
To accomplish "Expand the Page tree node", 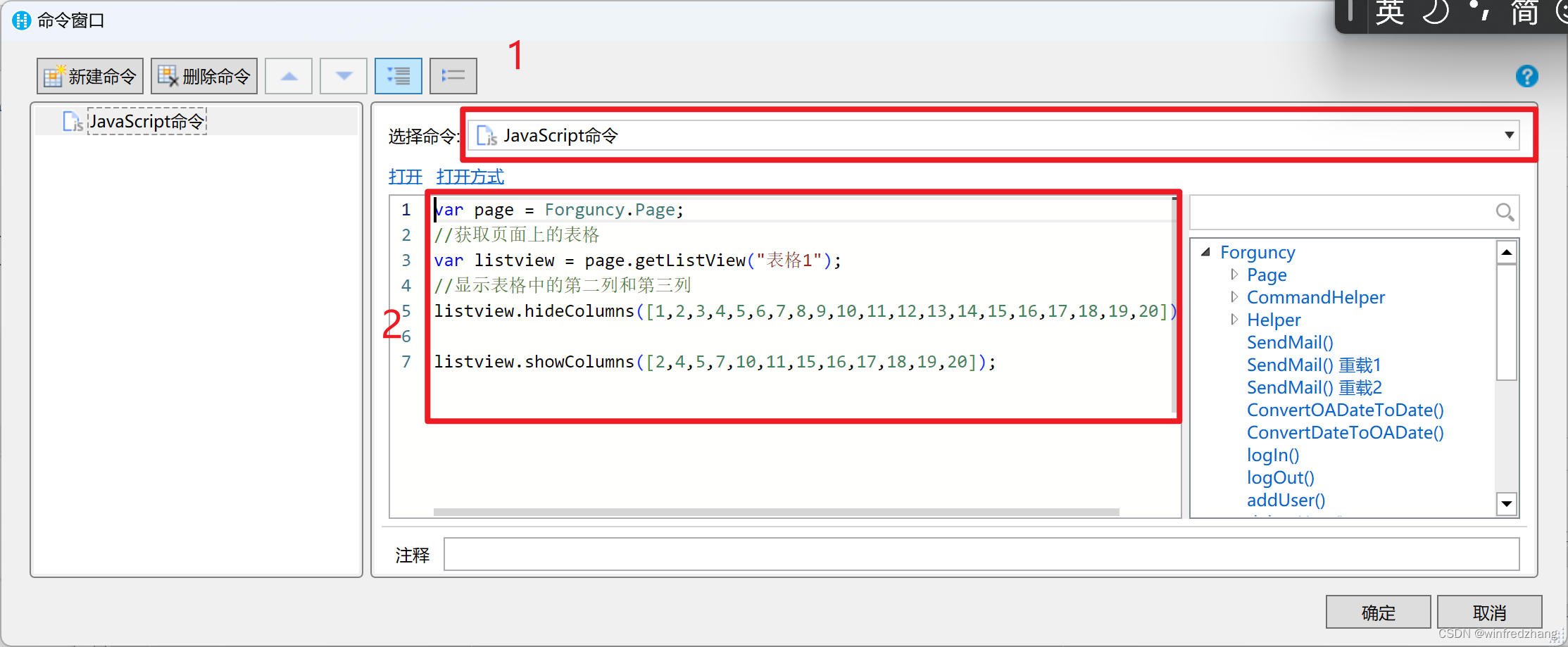I will tap(1234, 274).
